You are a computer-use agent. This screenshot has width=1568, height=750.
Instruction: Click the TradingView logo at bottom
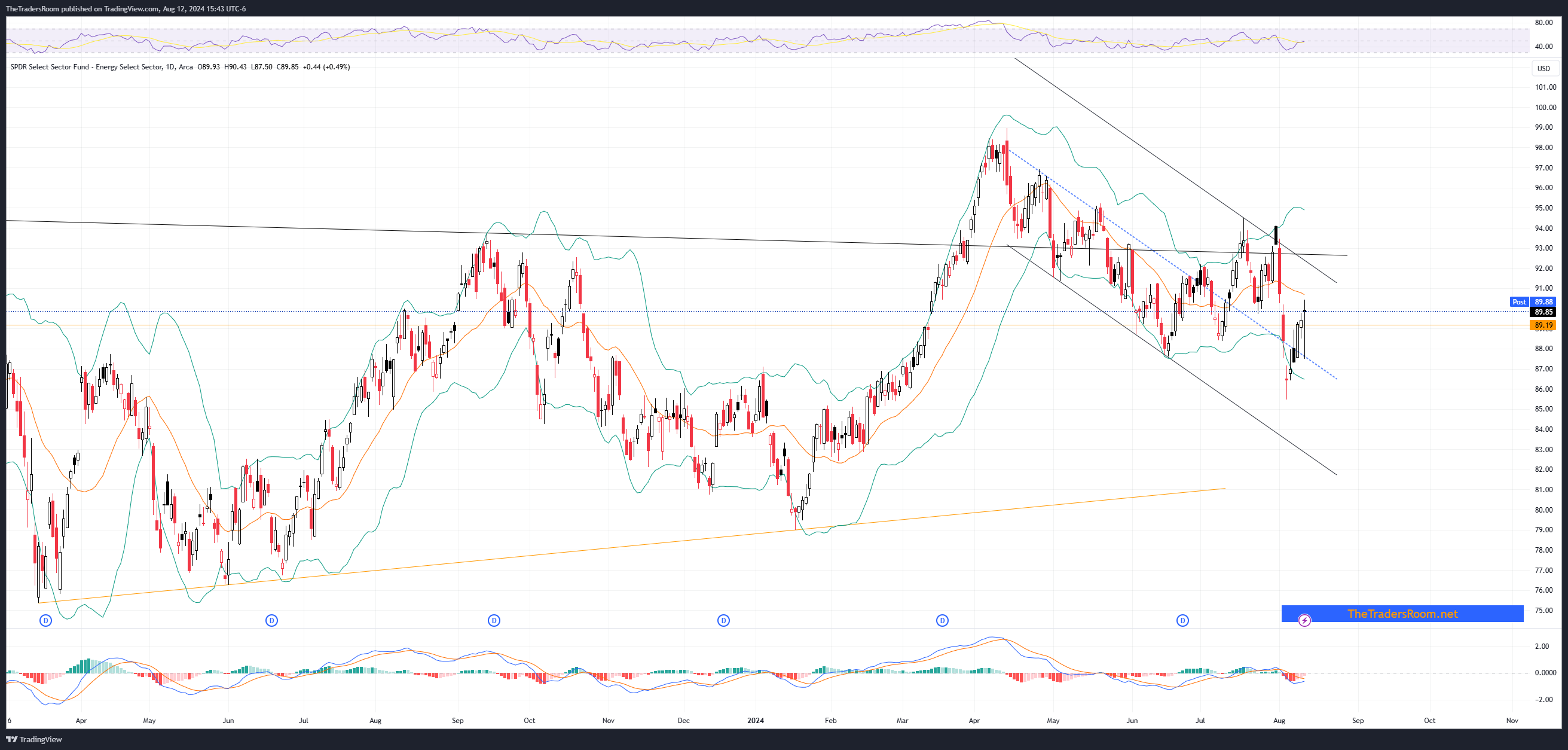click(x=34, y=739)
